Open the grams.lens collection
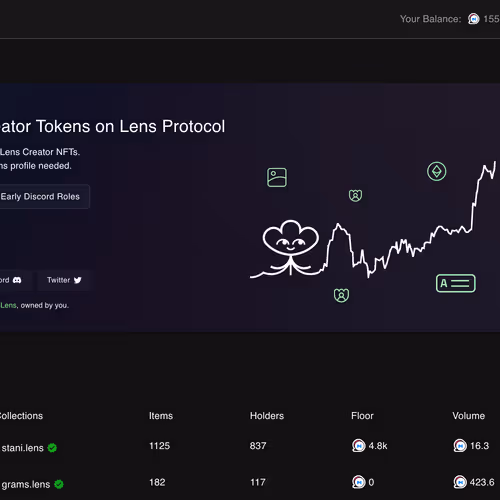 [x=26, y=484]
